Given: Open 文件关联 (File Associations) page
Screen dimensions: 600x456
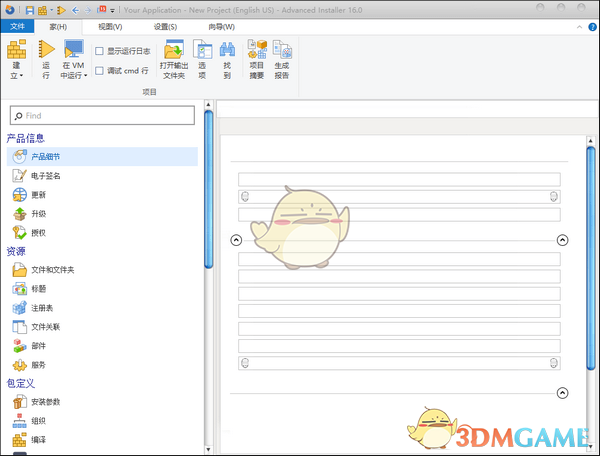Looking at the screenshot, I should 36,327.
